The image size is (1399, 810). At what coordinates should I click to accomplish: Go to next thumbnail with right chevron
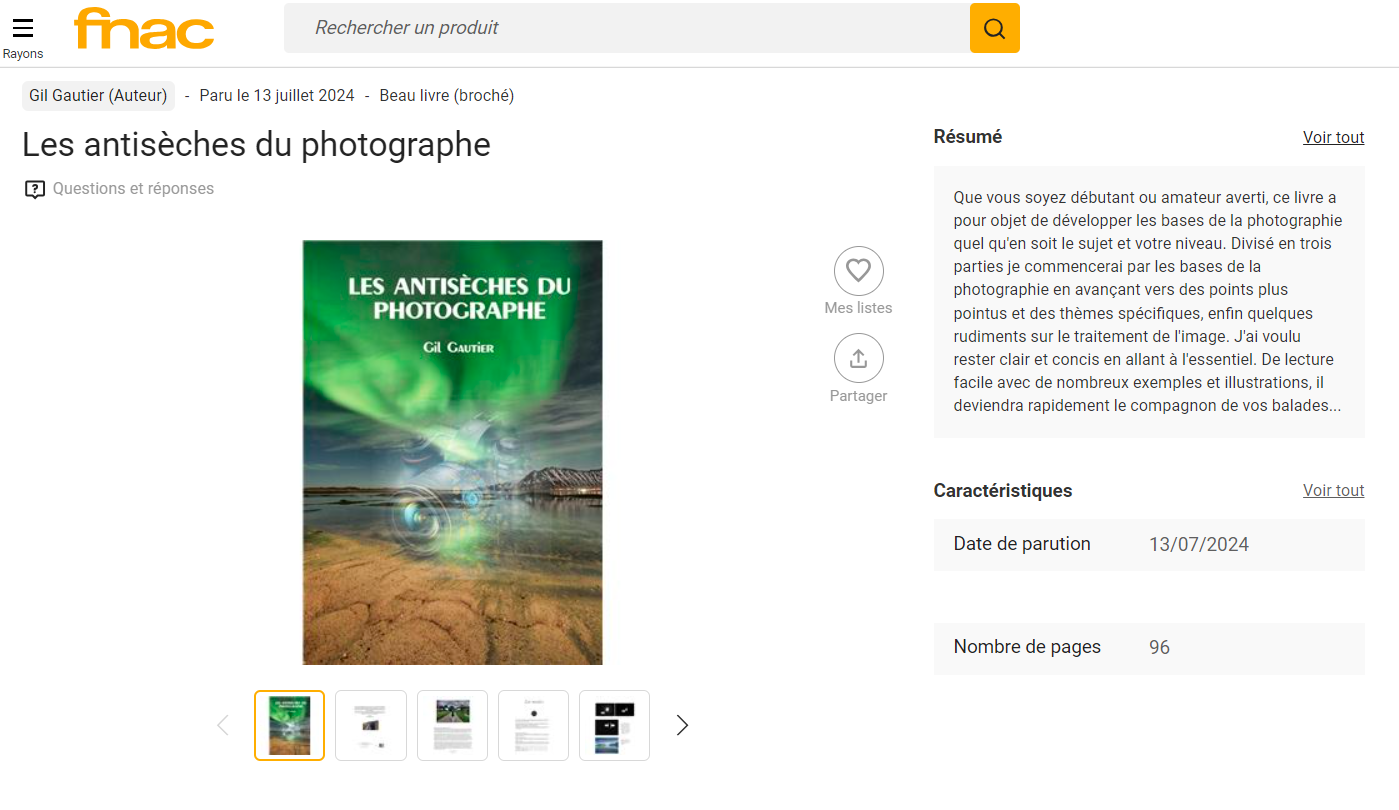682,725
